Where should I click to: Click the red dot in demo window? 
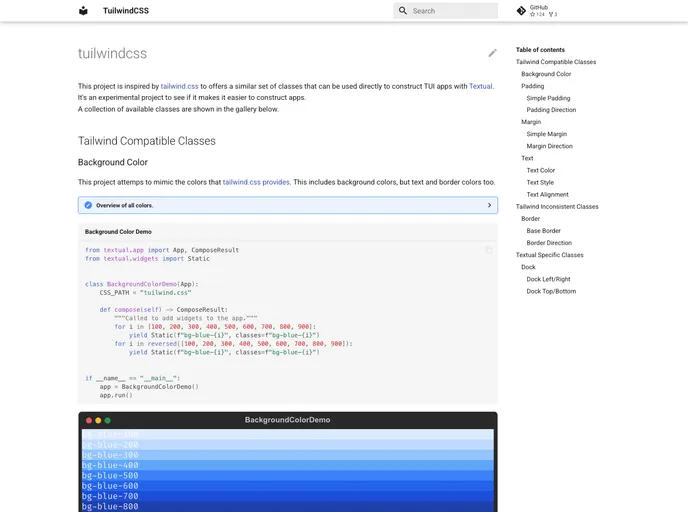(89, 420)
